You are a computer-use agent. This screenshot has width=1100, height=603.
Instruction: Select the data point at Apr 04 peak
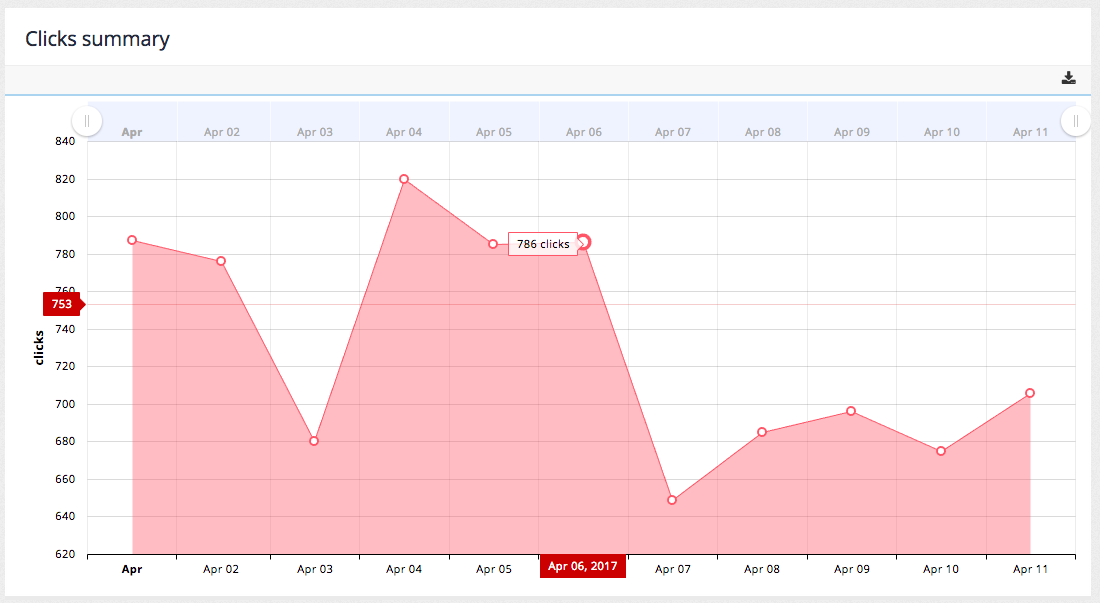pyautogui.click(x=404, y=179)
